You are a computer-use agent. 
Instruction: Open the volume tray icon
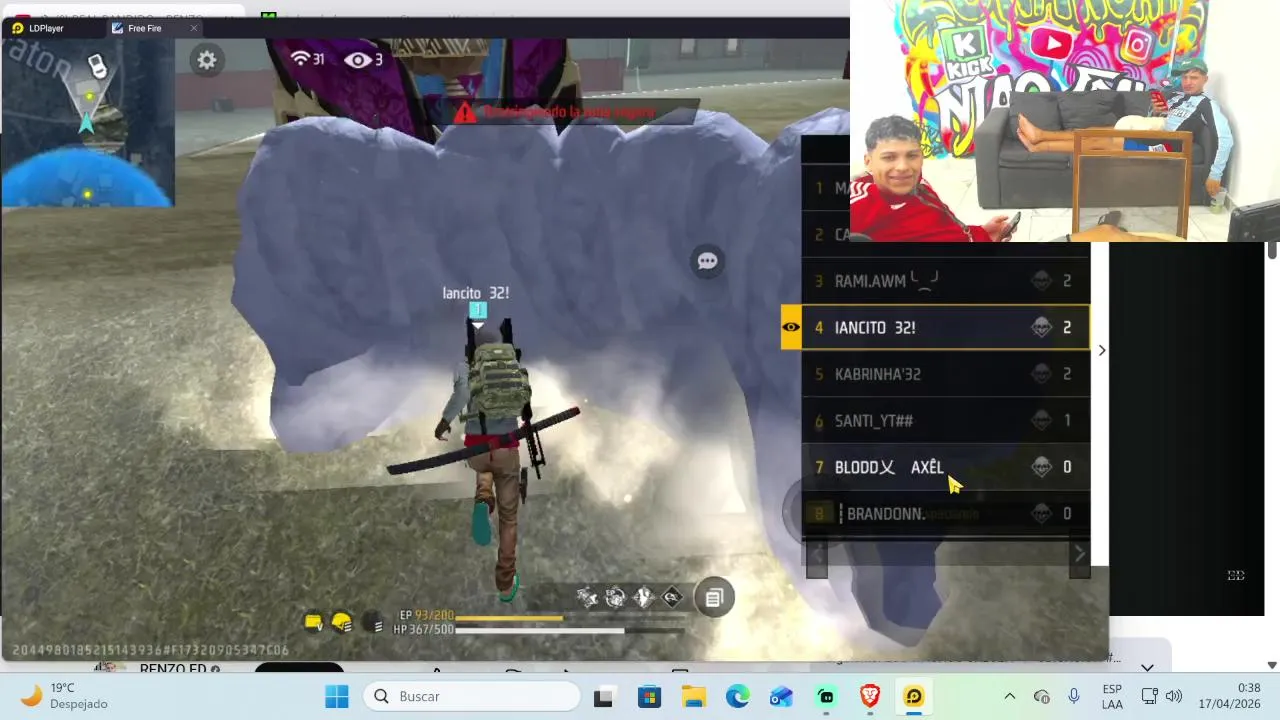tap(1174, 696)
